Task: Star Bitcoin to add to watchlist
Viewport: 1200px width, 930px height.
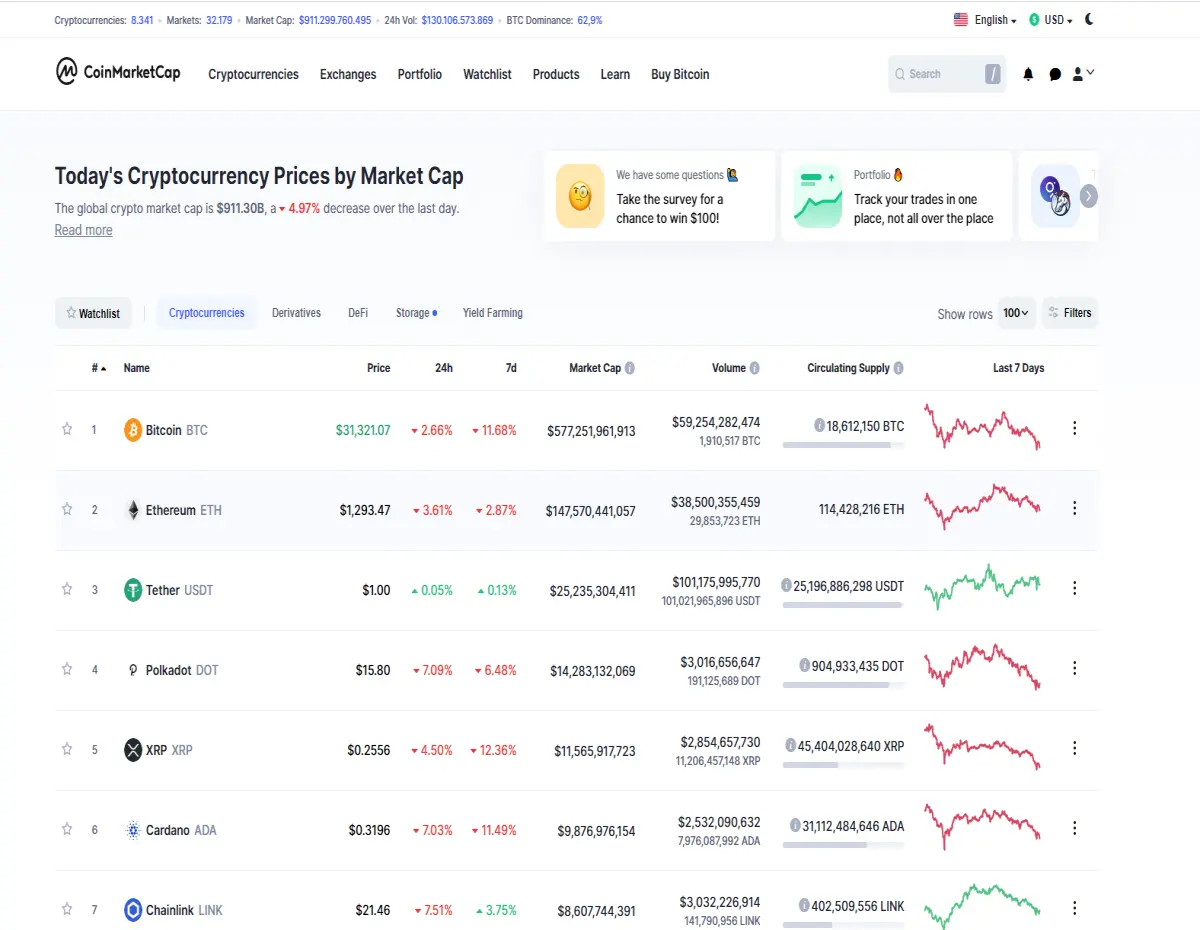Action: pos(67,429)
